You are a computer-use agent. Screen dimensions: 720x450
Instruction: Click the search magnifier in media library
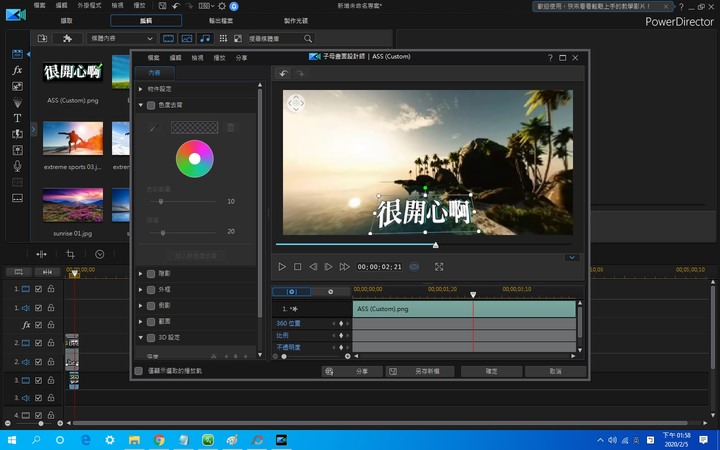click(308, 39)
